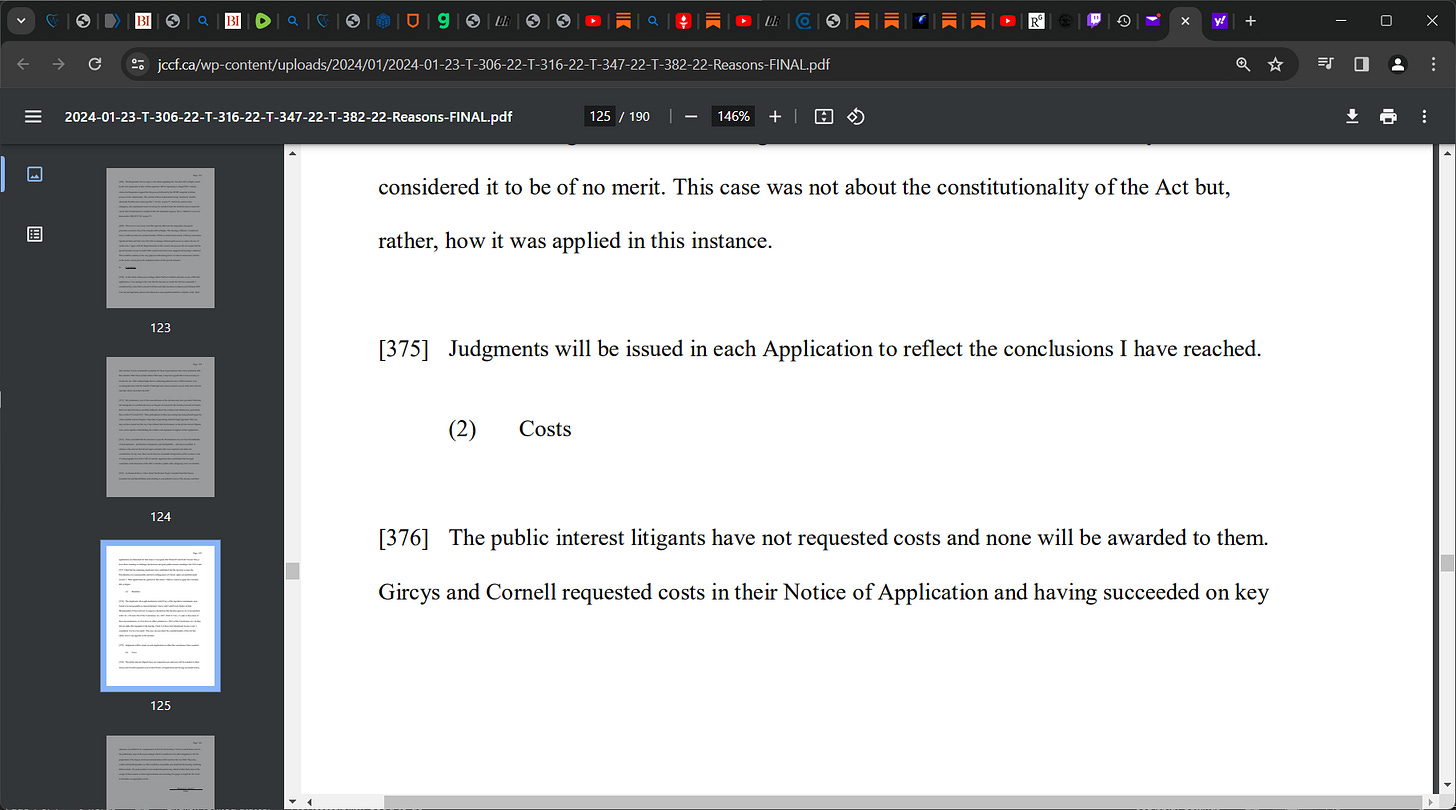This screenshot has width=1456, height=810.
Task: Switch to the space image icon tab
Action: coord(919,20)
